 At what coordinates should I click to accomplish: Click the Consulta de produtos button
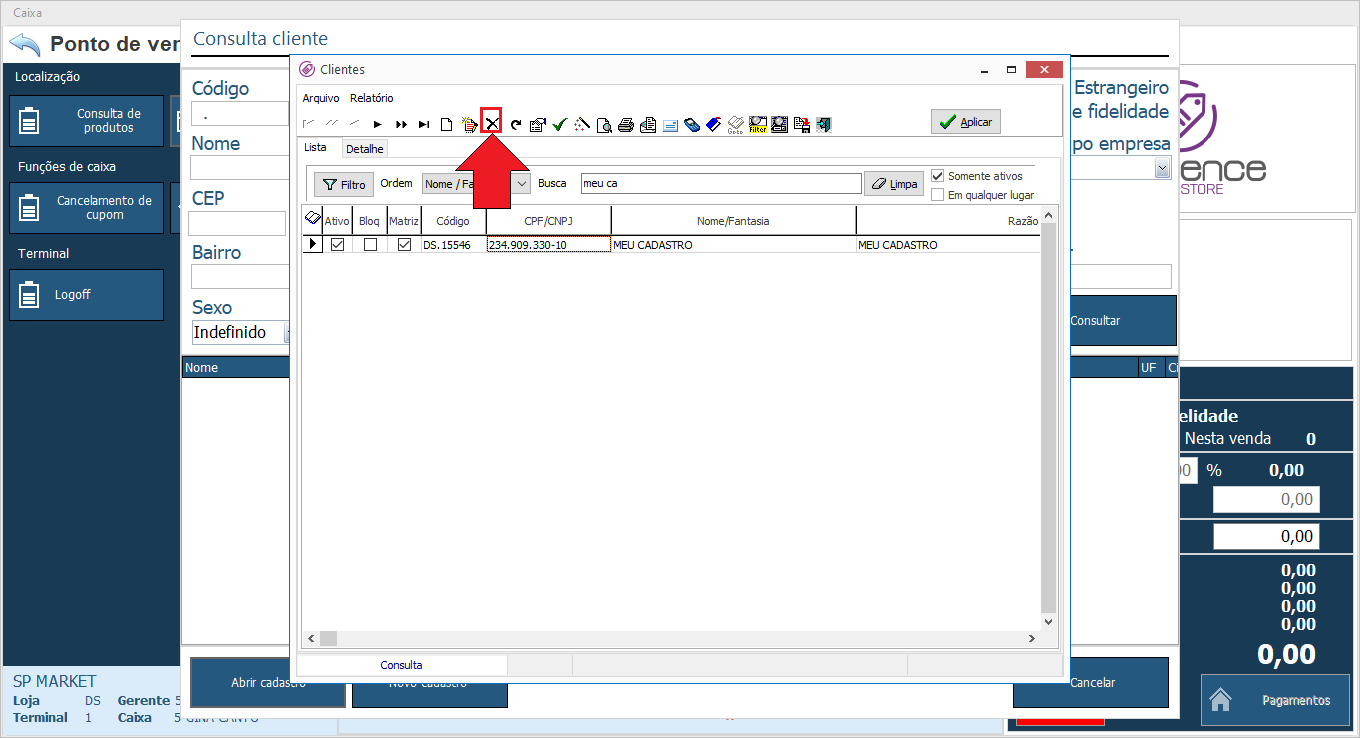(86, 121)
